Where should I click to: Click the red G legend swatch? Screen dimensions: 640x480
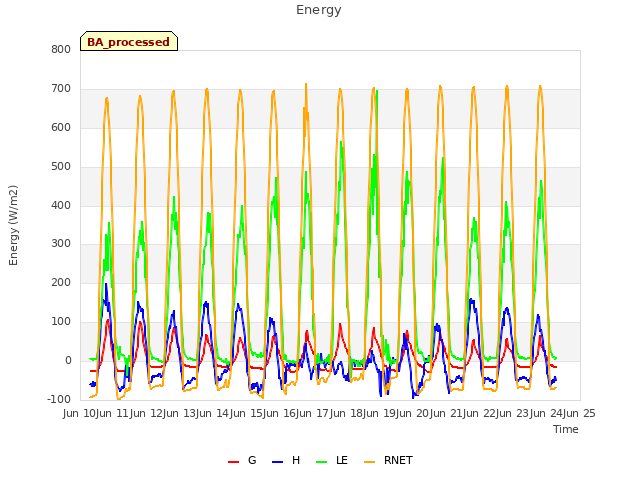point(233,462)
